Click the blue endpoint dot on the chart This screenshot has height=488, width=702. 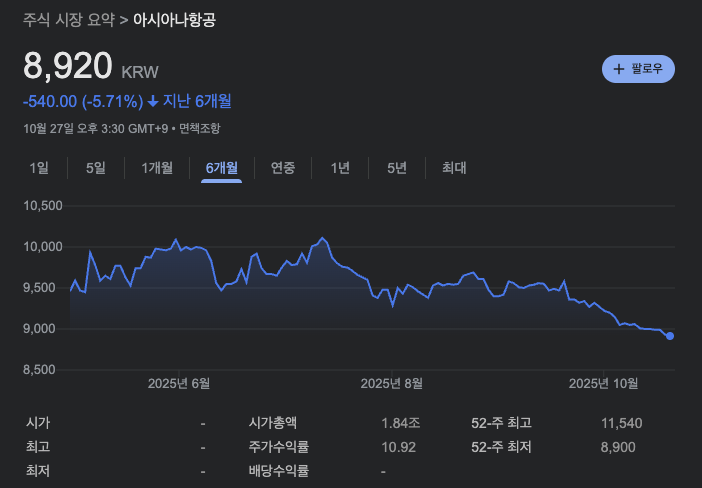(x=670, y=336)
